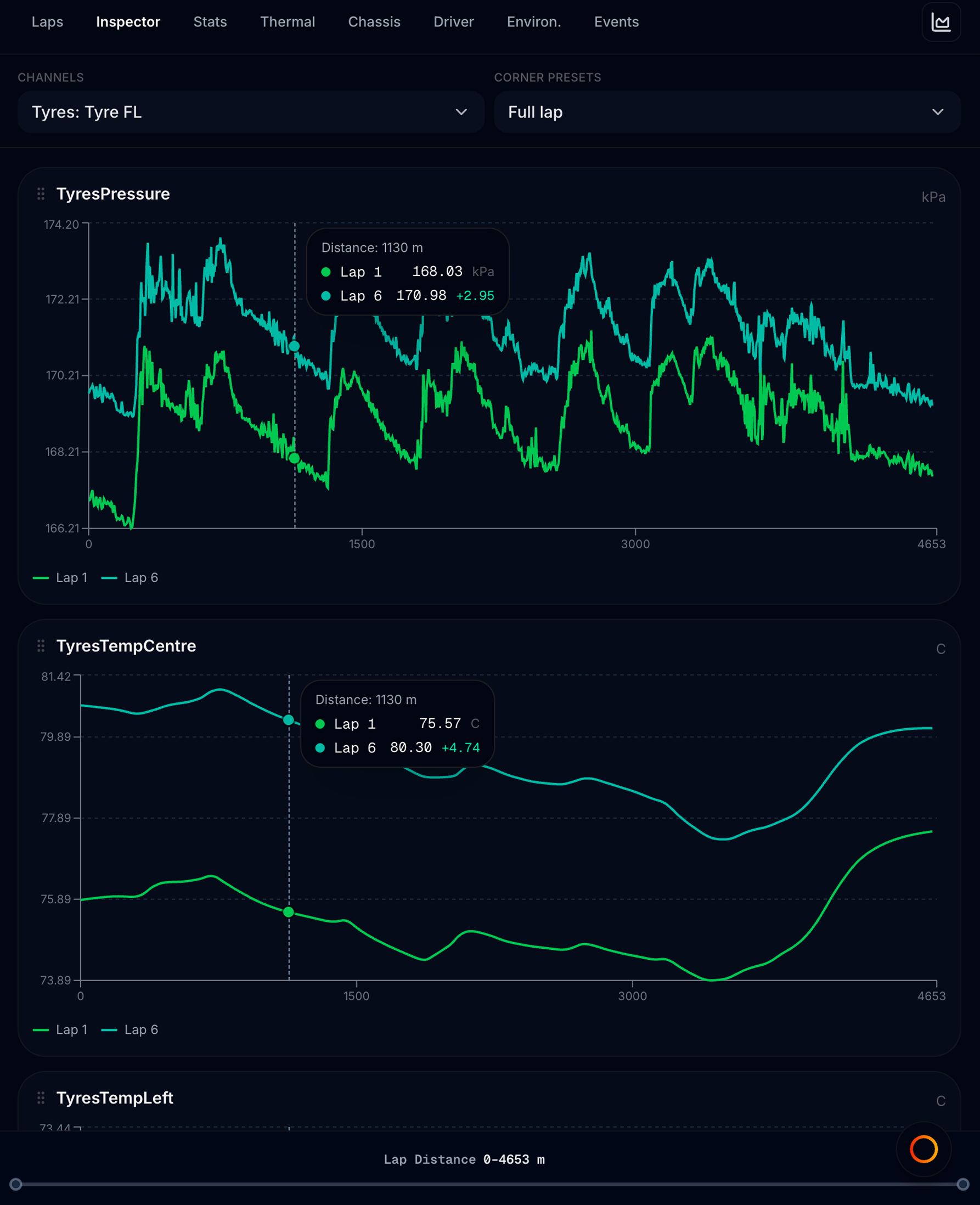Screen dimensions: 980x1205
Task: Click the Lap 1 marker on TyresPressure chart
Action: pyautogui.click(x=295, y=458)
